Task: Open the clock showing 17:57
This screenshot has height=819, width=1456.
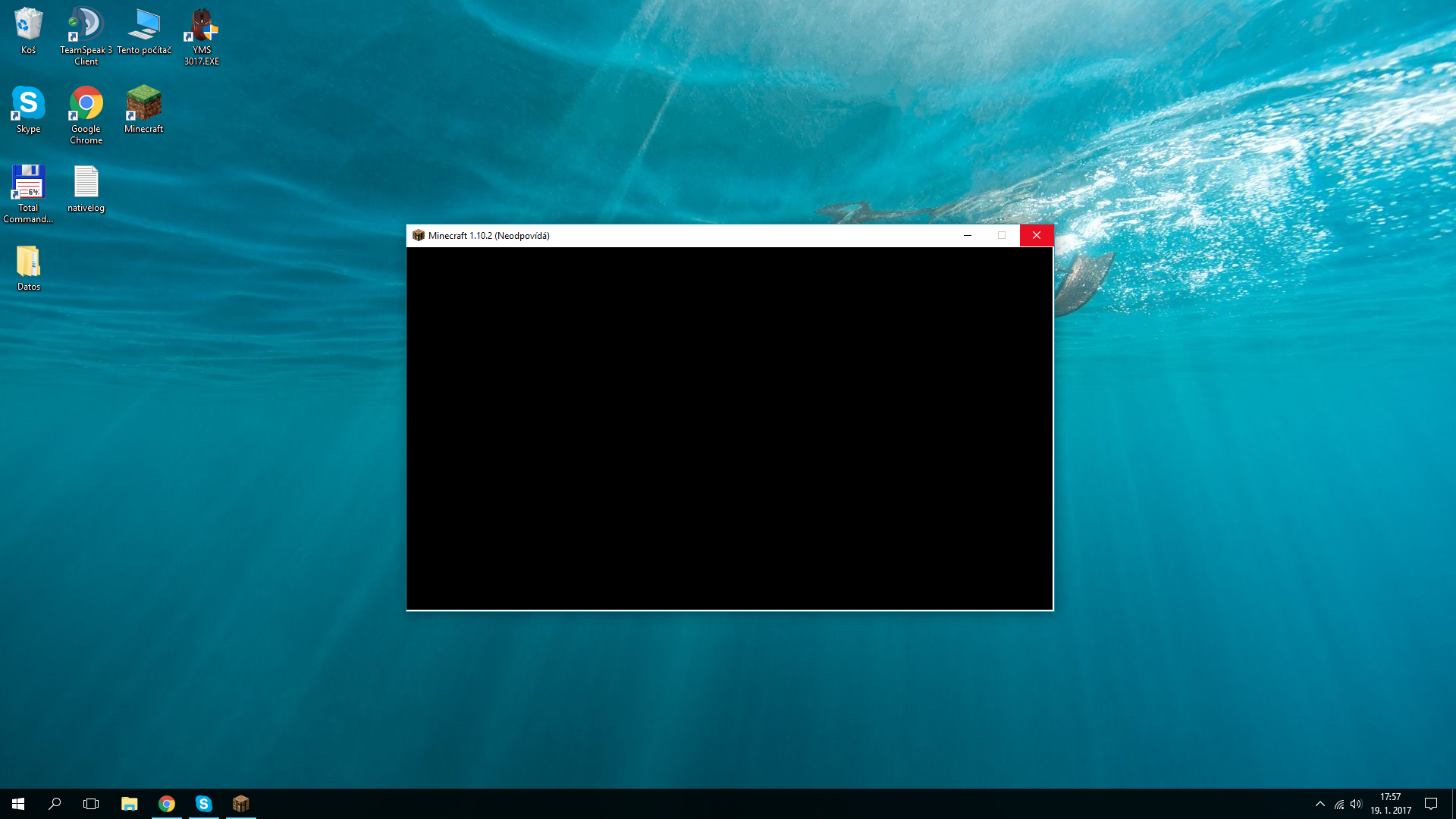Action: (1391, 804)
